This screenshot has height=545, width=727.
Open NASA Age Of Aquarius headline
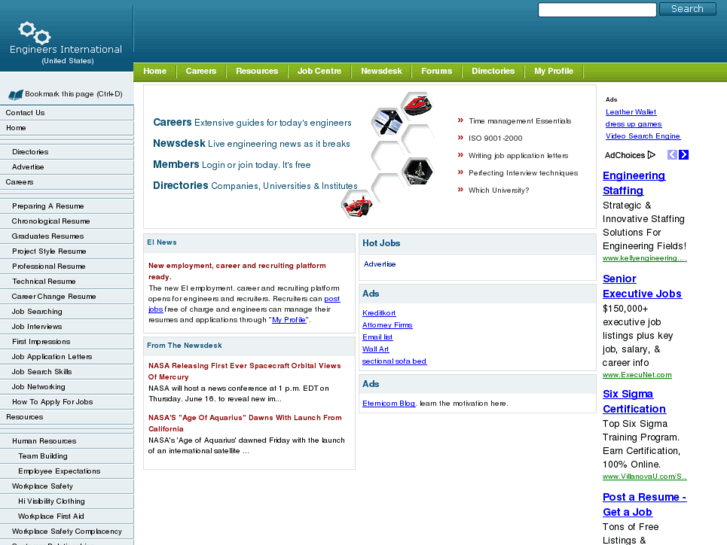pyautogui.click(x=245, y=423)
